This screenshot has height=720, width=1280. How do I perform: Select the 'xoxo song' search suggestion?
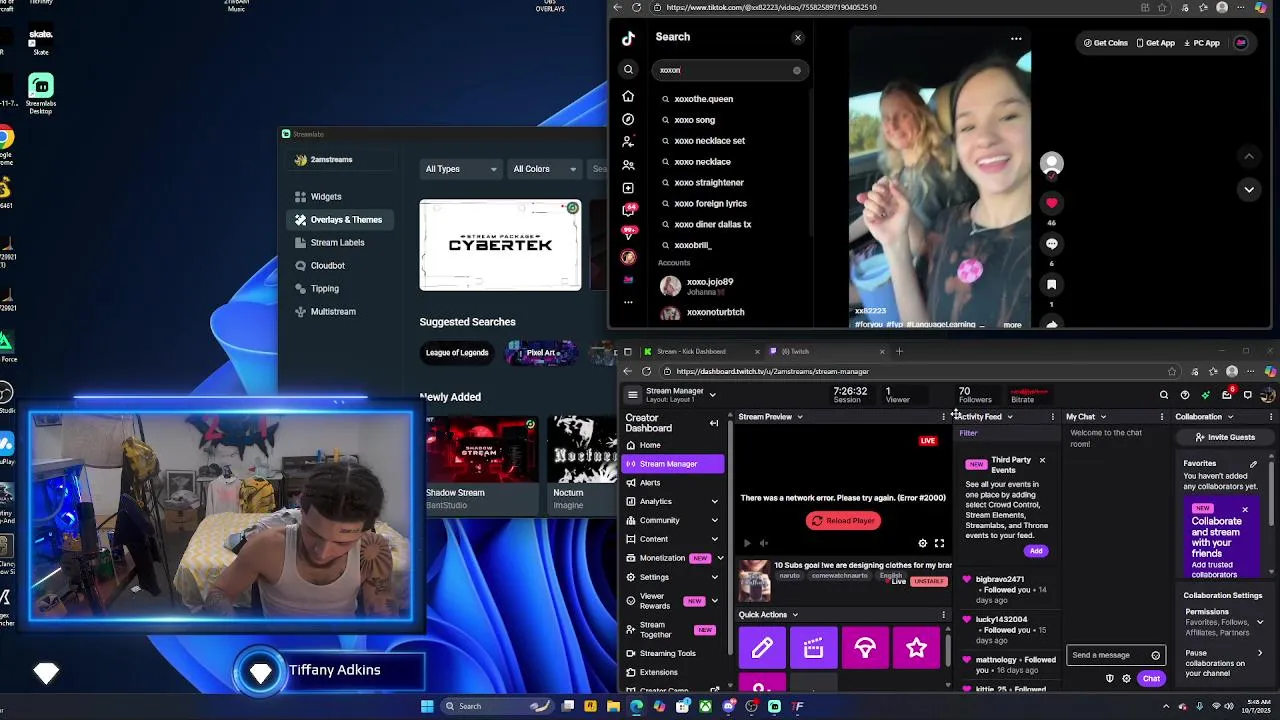(x=694, y=120)
